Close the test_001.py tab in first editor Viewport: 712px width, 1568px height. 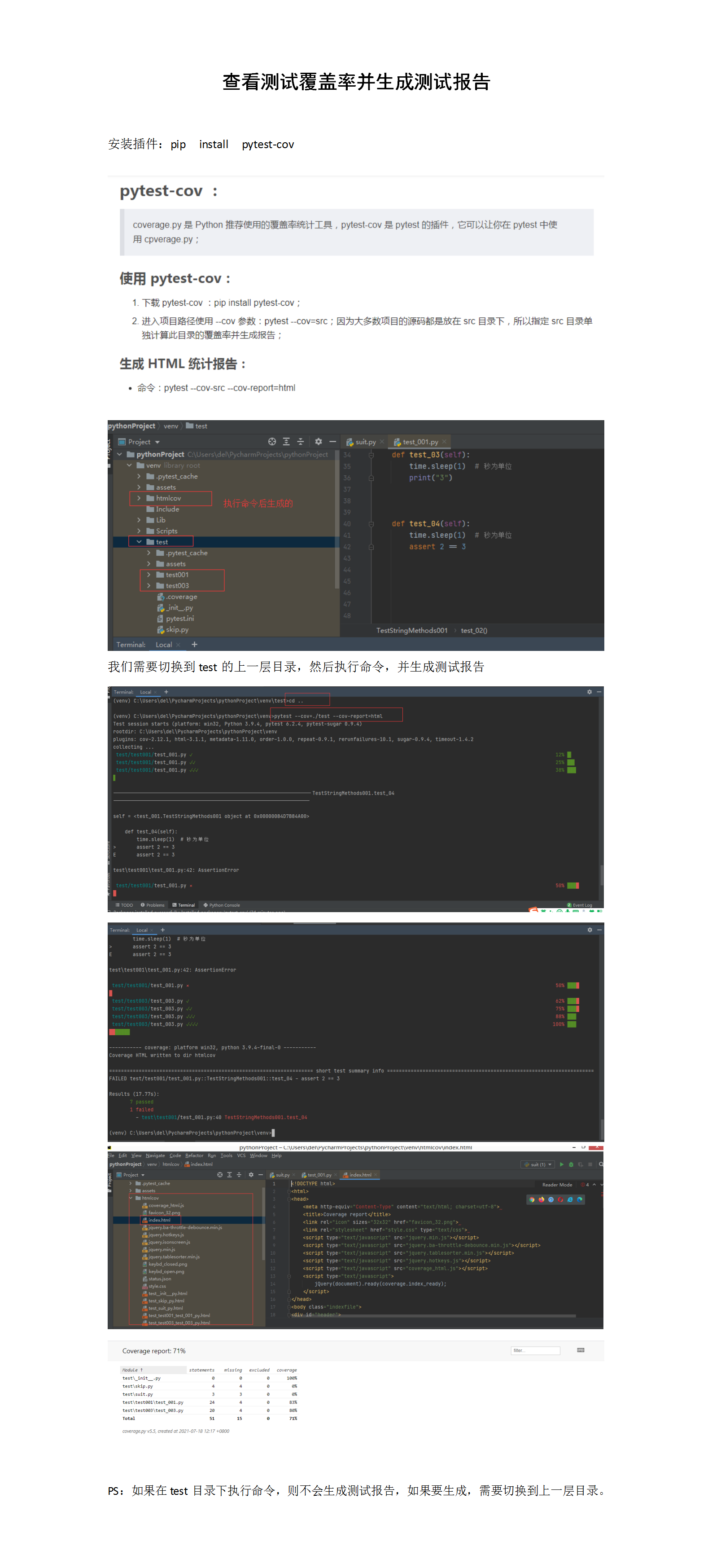coord(444,442)
